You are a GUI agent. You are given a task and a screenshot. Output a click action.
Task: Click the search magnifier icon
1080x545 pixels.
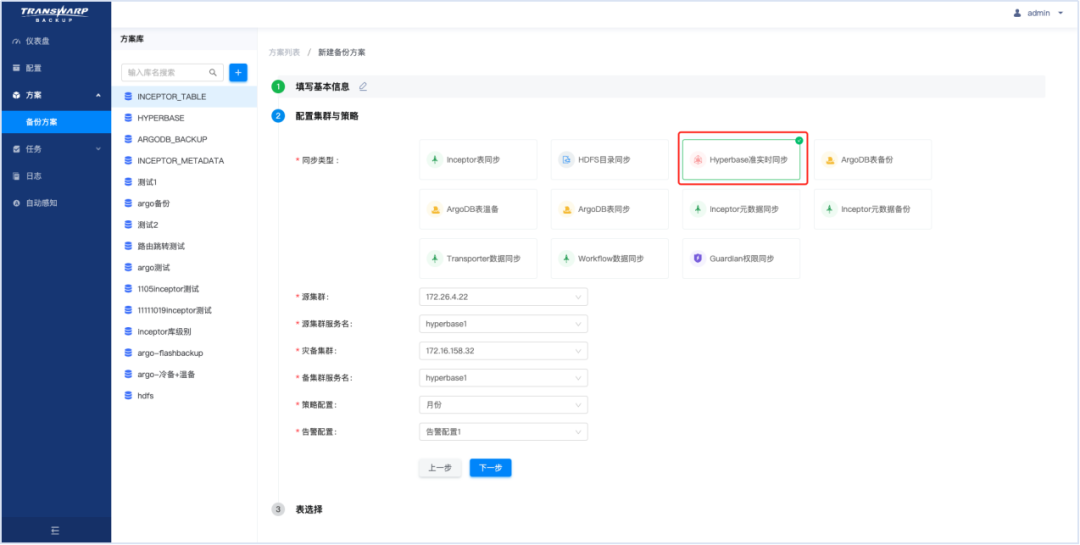coord(213,72)
